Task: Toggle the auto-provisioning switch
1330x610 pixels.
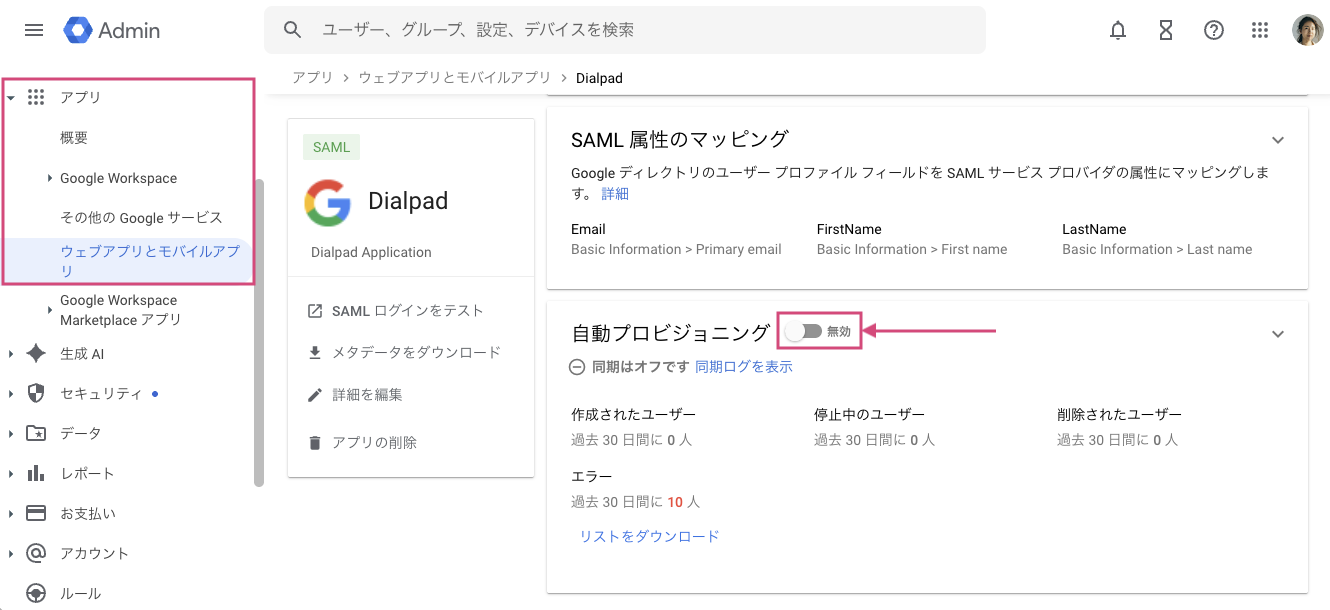Action: click(x=804, y=331)
